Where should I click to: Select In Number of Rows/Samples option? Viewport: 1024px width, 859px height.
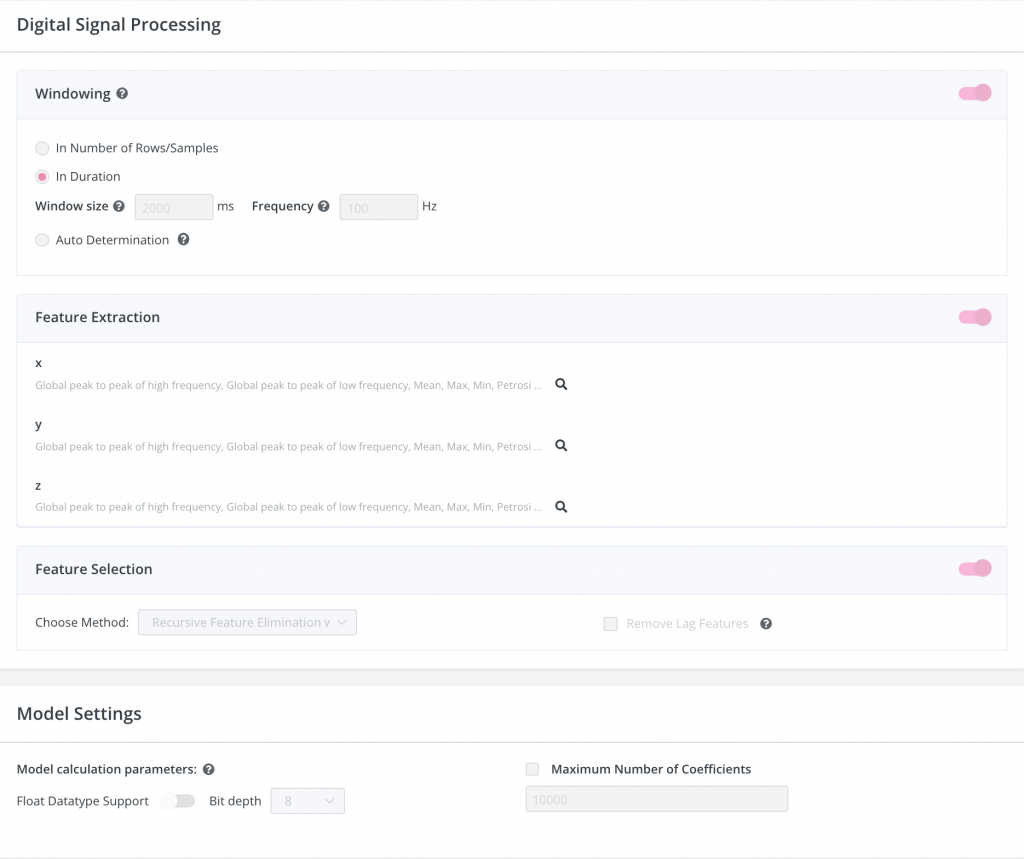(x=42, y=148)
